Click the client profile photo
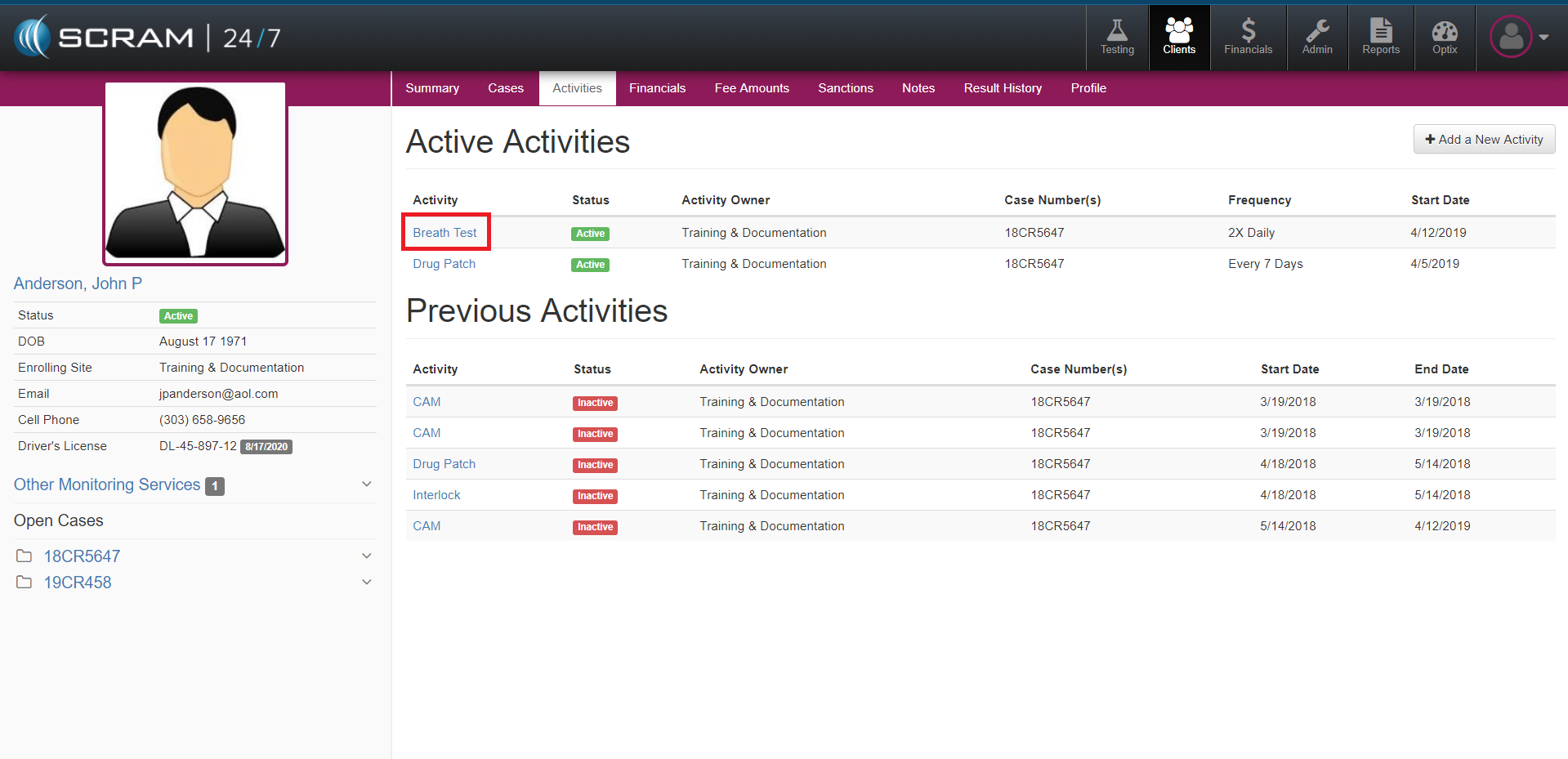Image resolution: width=1568 pixels, height=759 pixels. pos(195,173)
